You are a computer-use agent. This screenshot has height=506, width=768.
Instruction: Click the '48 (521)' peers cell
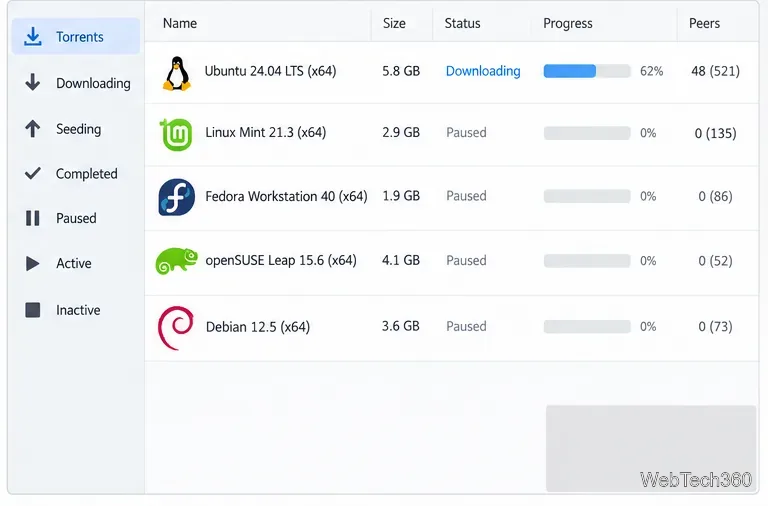click(716, 72)
